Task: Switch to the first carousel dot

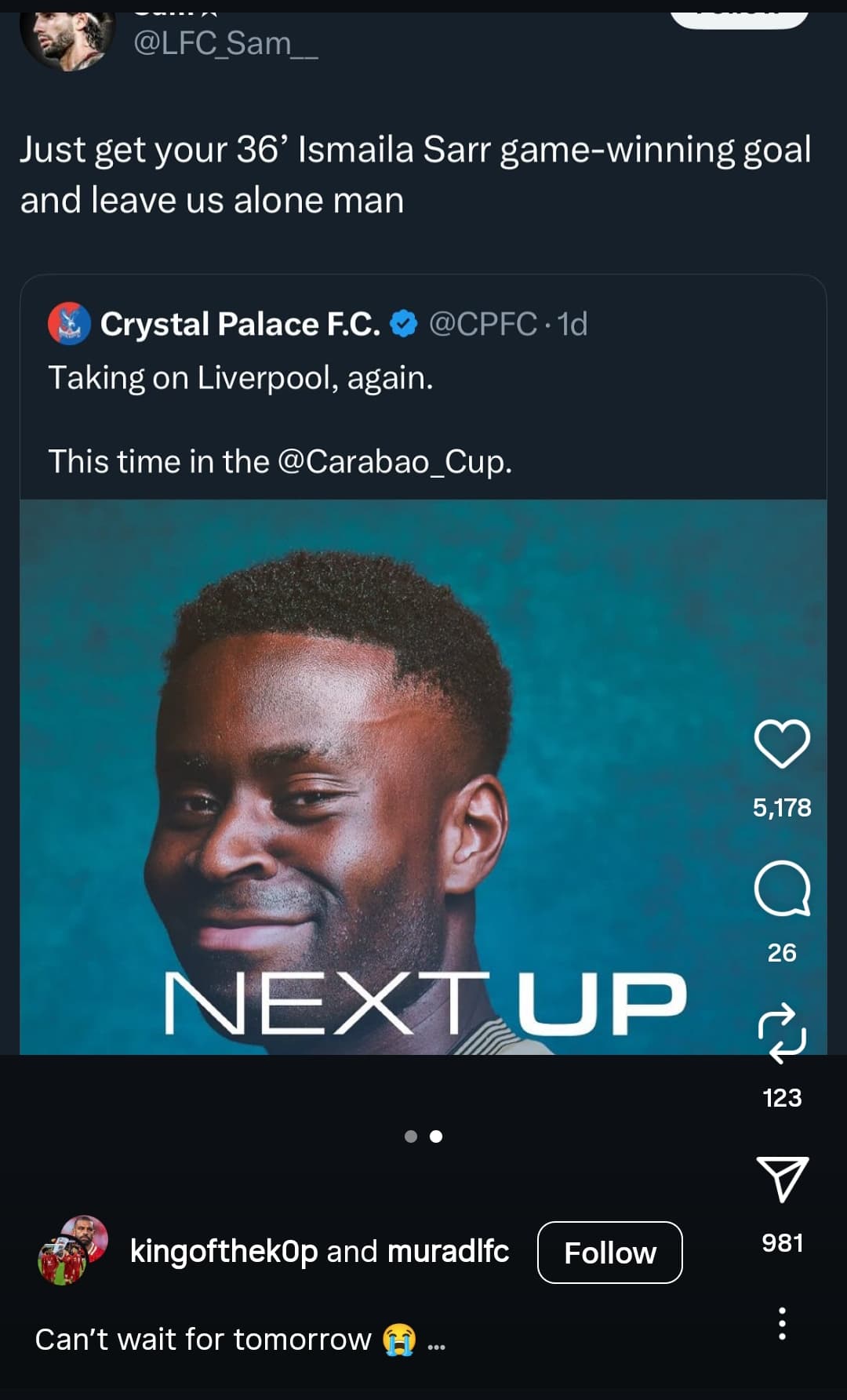Action: click(x=411, y=1136)
